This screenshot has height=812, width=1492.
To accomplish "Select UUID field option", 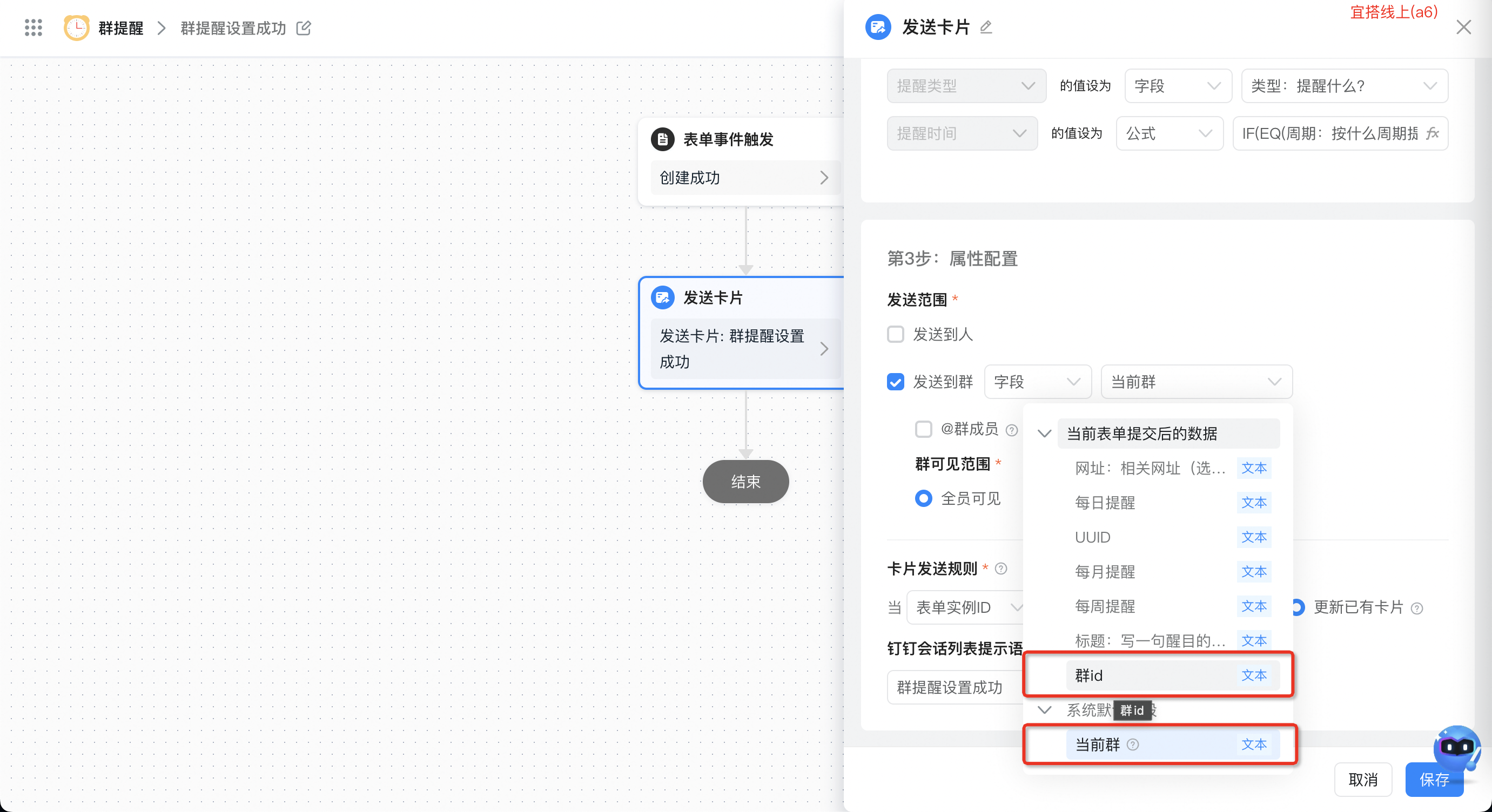I will coord(1173,537).
